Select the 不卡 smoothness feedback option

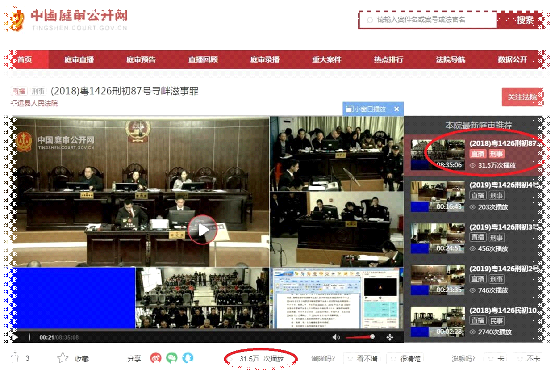tap(529, 358)
